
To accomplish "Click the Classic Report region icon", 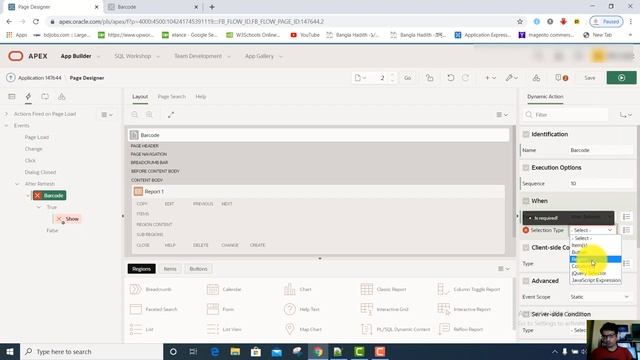I will point(367,289).
